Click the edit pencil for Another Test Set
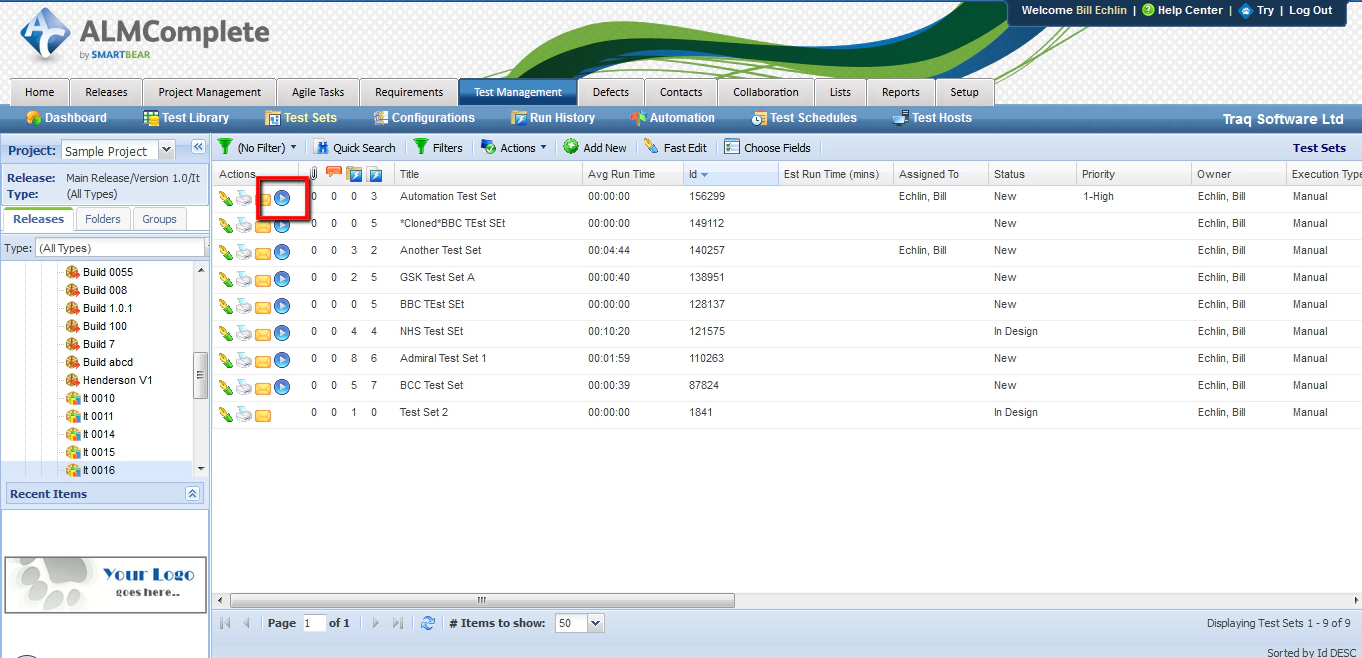The height and width of the screenshot is (658, 1362). pos(226,252)
